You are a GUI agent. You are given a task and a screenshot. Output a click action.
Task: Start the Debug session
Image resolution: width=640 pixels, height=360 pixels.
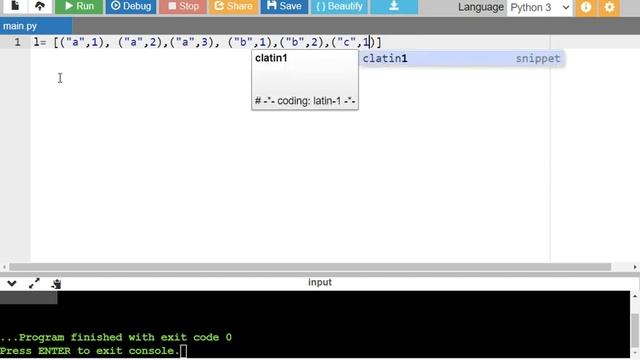[131, 6]
